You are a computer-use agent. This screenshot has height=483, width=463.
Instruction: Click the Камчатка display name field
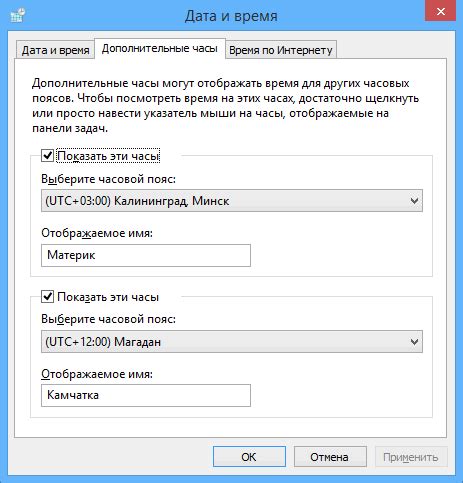tap(146, 395)
